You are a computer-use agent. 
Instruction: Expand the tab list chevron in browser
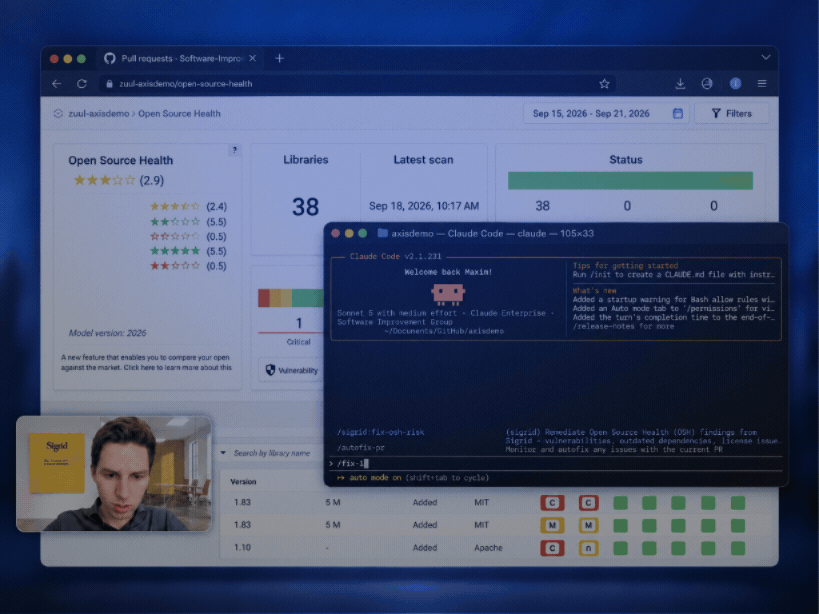(766, 57)
